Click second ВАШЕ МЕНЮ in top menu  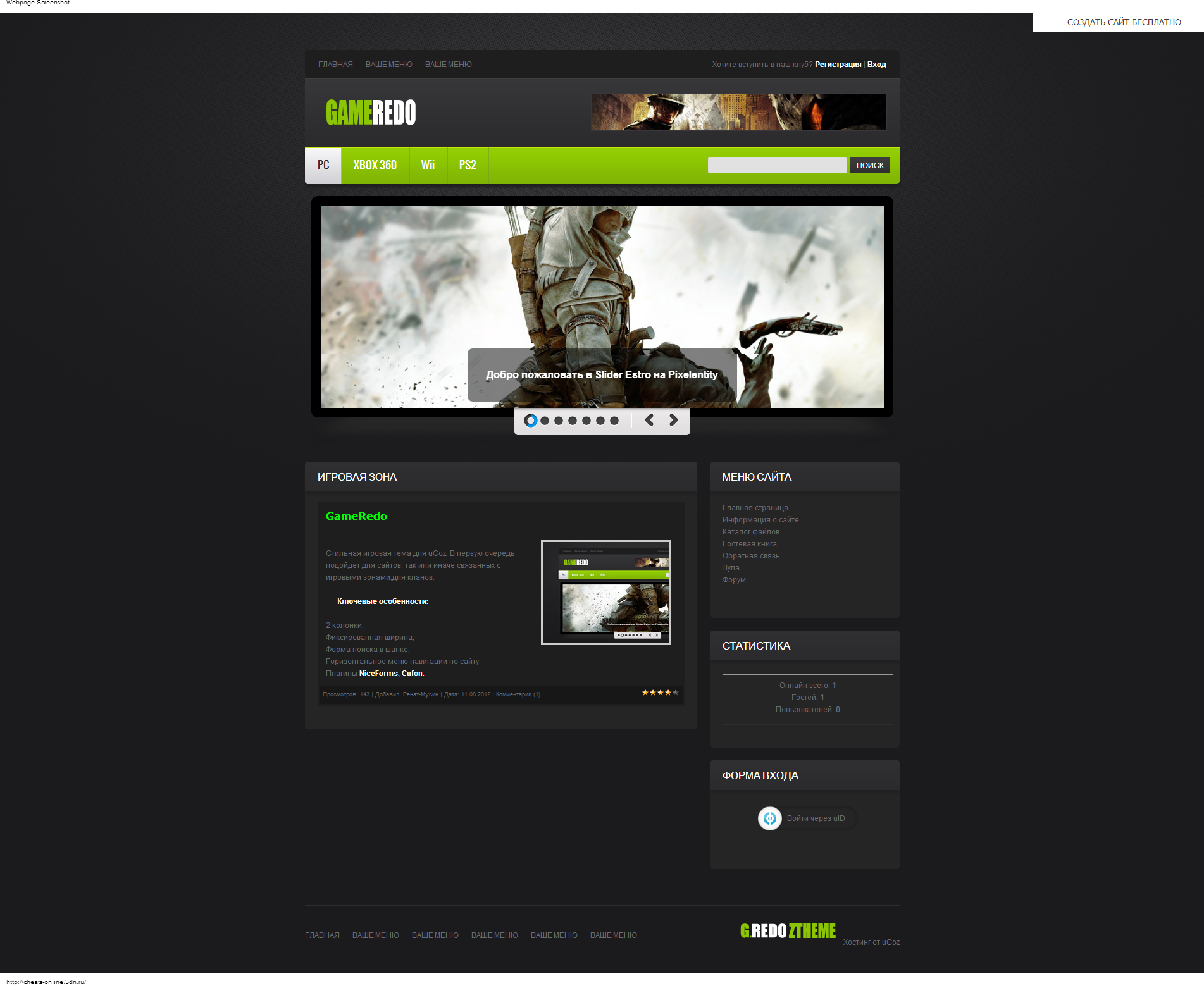pyautogui.click(x=449, y=65)
